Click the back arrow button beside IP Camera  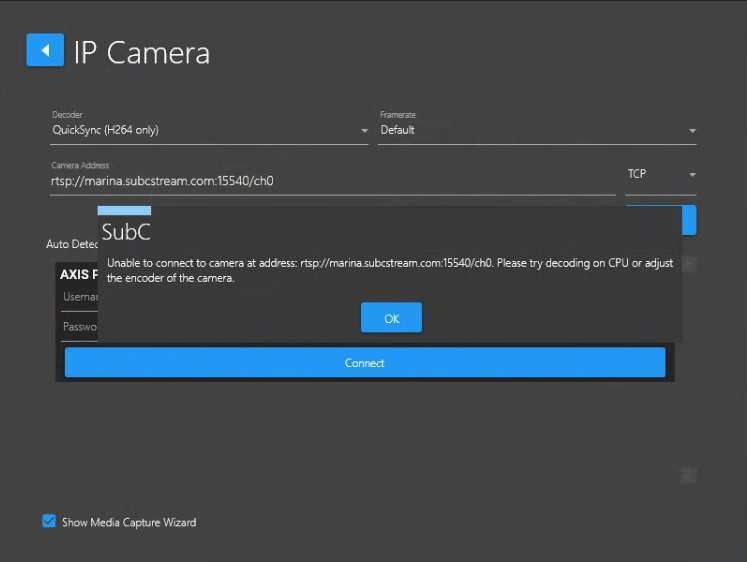[x=44, y=50]
